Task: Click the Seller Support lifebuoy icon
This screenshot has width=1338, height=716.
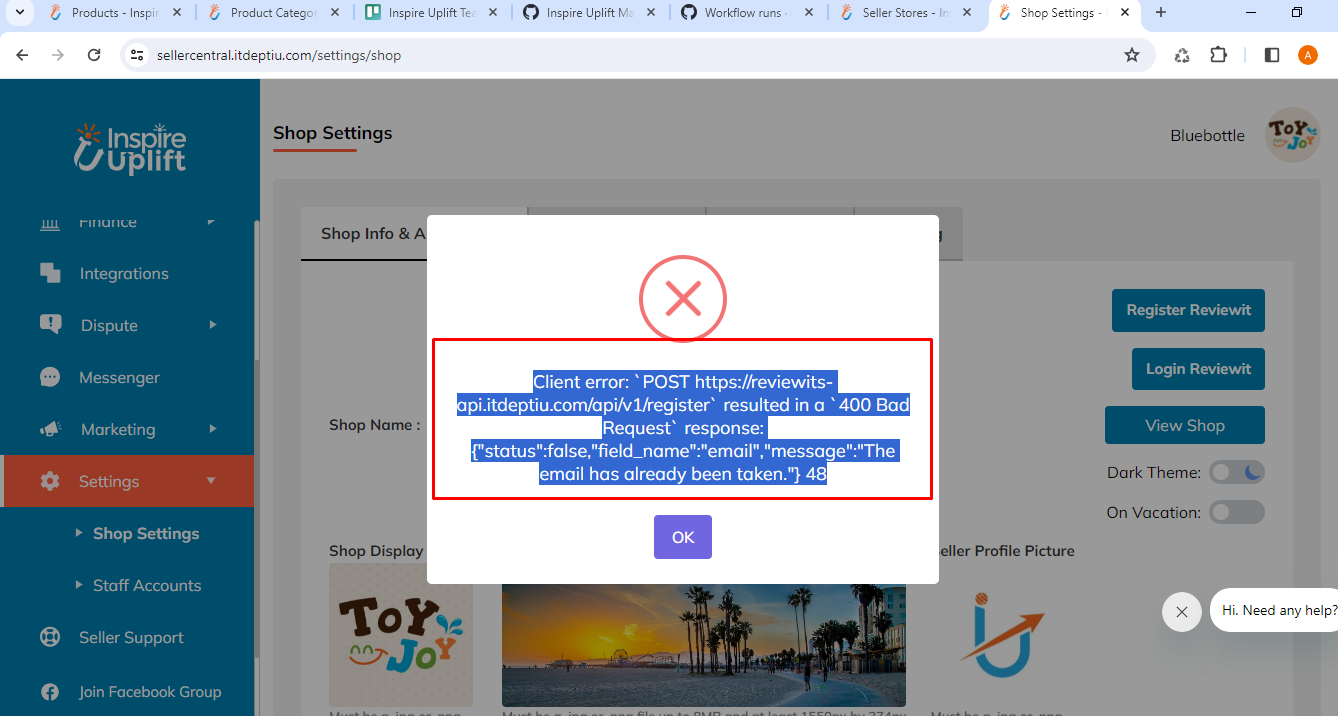Action: click(x=50, y=637)
